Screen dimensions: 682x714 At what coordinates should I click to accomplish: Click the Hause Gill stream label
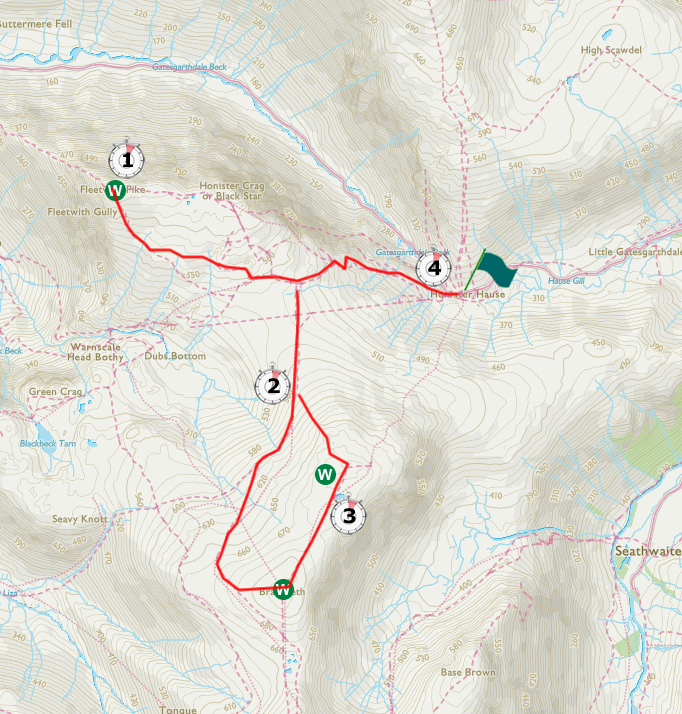pyautogui.click(x=566, y=281)
